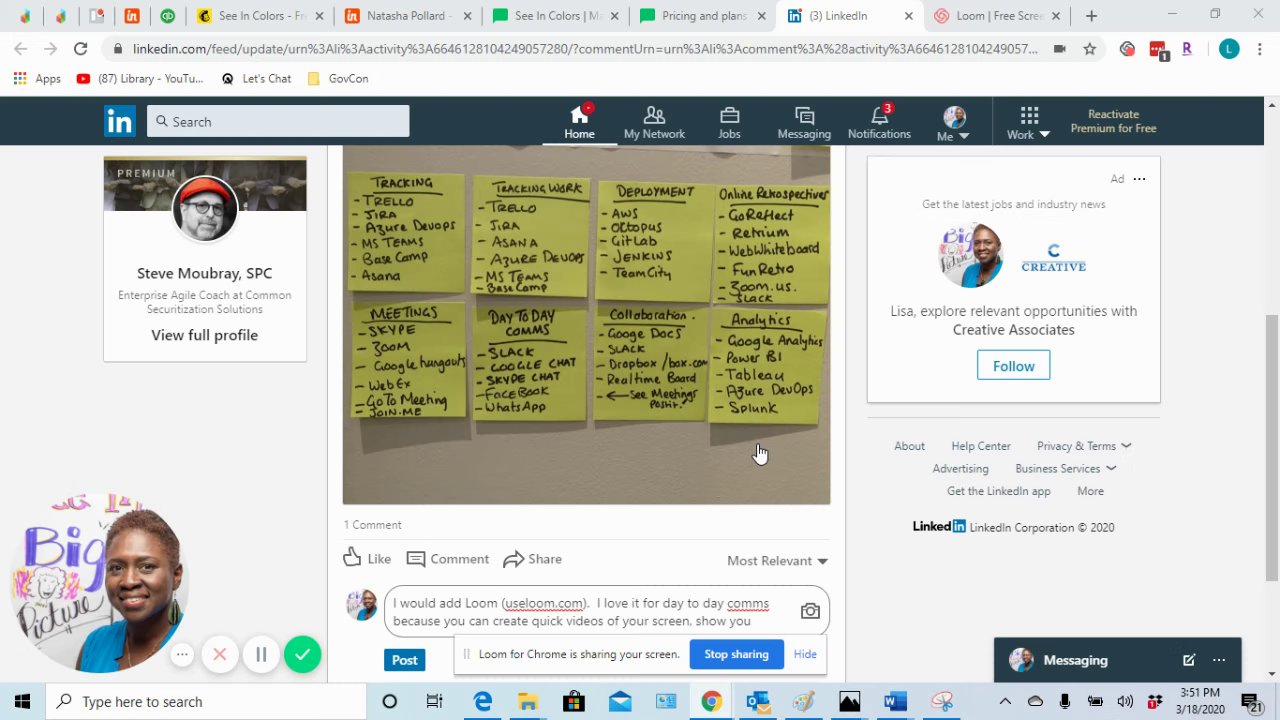Image resolution: width=1280 pixels, height=720 pixels.
Task: Like the post
Action: click(x=367, y=559)
